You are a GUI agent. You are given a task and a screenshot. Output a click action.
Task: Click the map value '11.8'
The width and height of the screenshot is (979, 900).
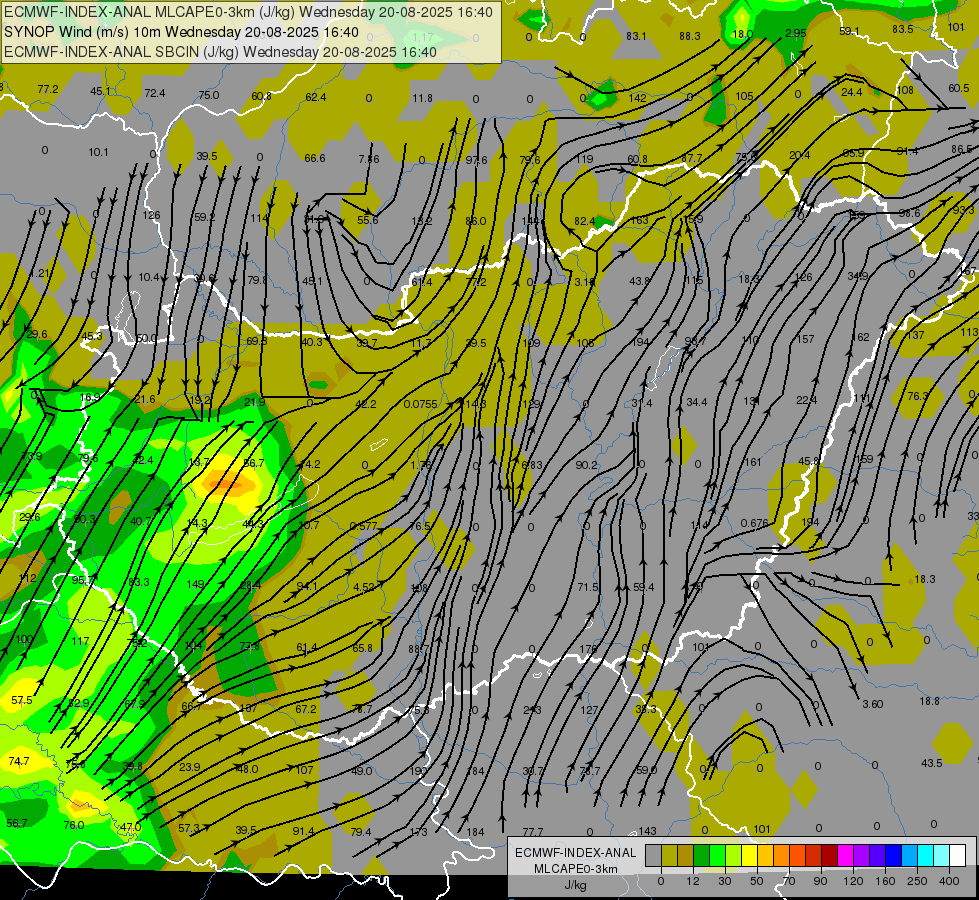422,98
